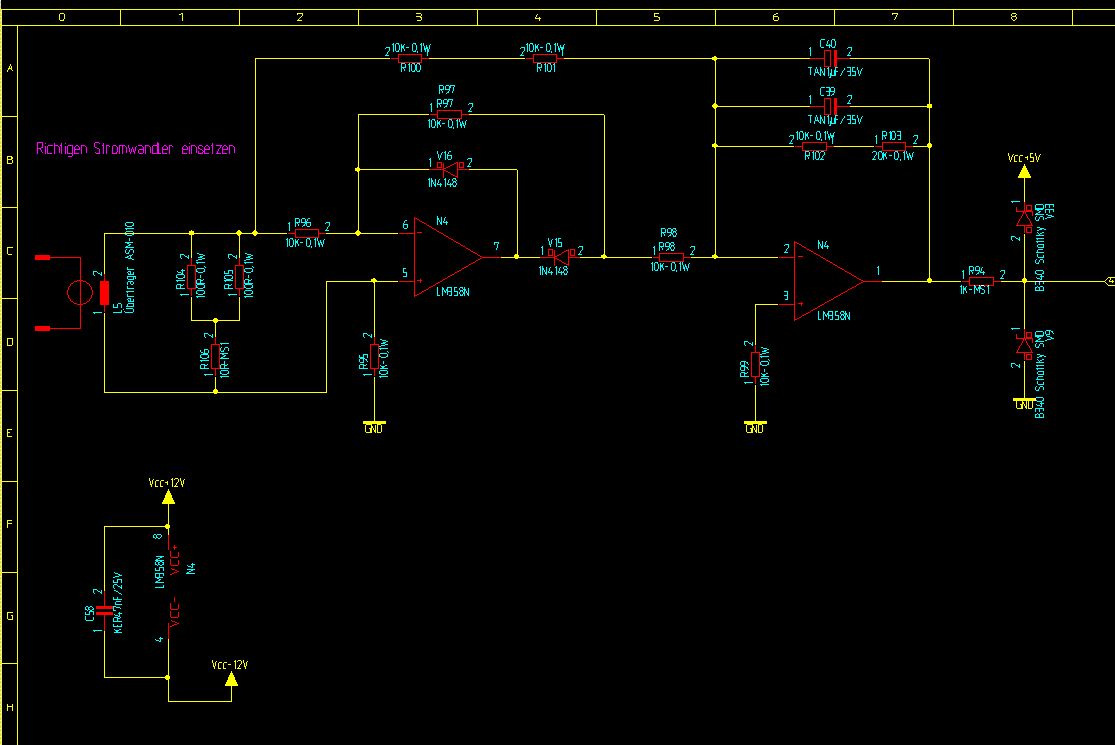Click the 'Übertrager ASM-010' label
This screenshot has width=1115, height=745.
(129, 267)
